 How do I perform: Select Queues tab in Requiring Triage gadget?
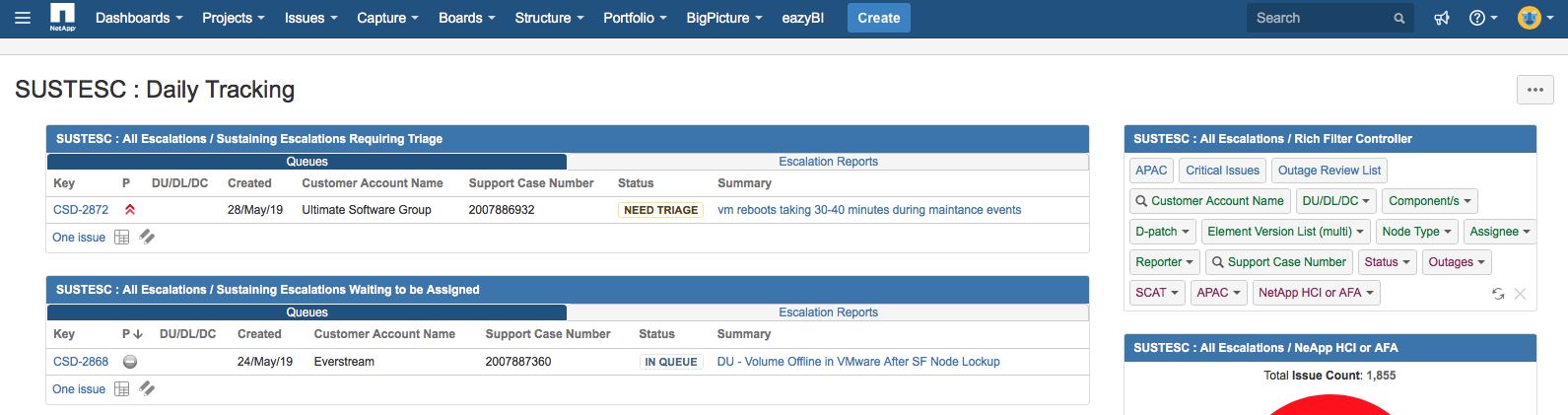307,162
